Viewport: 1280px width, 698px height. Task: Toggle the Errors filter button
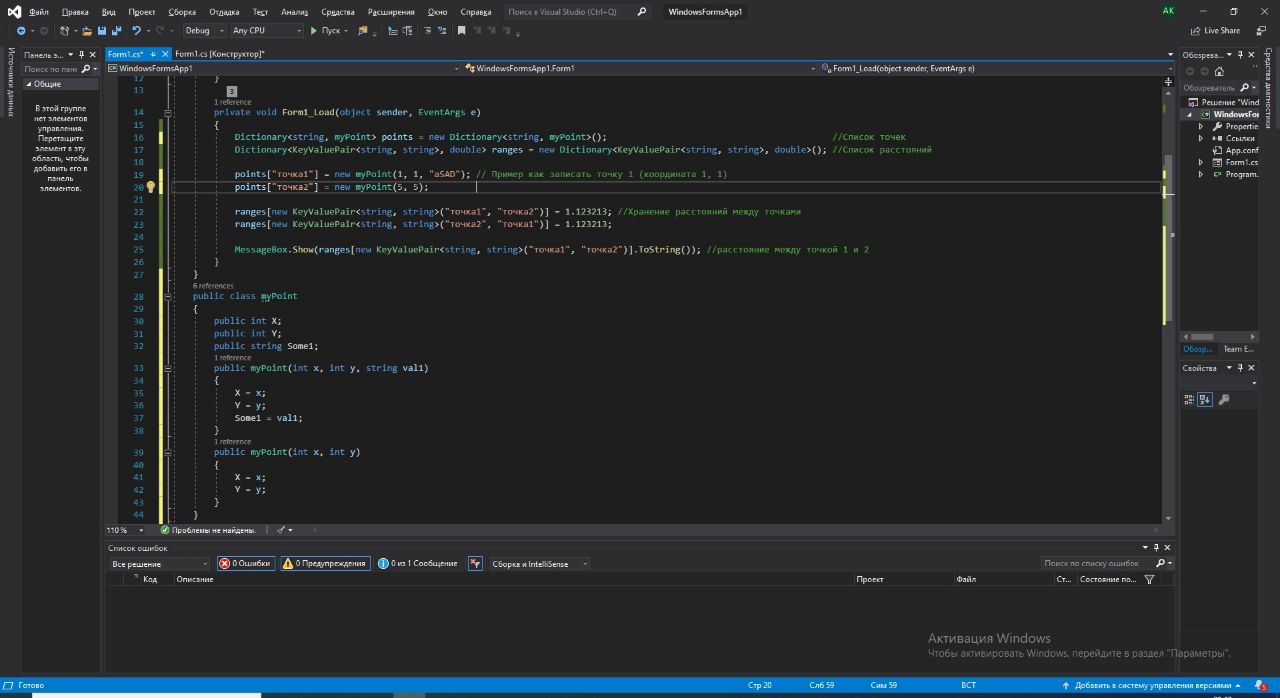click(x=246, y=564)
